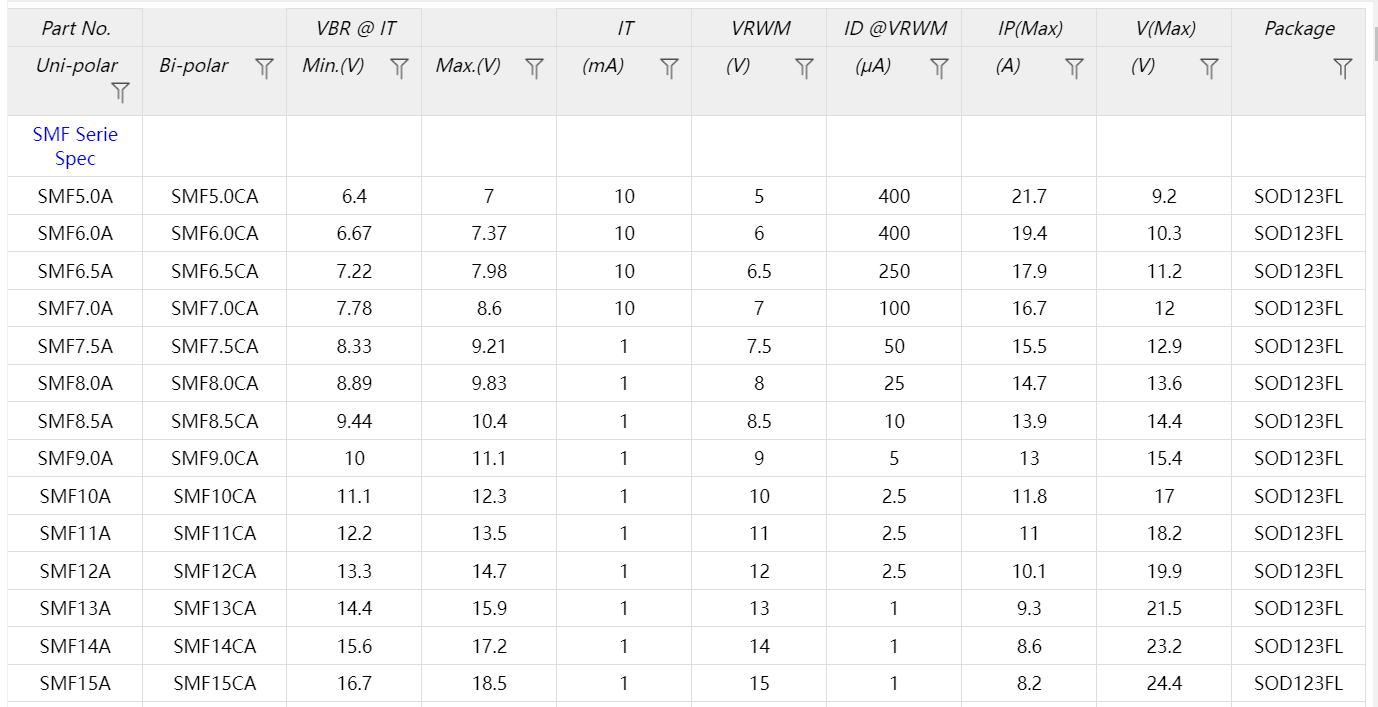Filter the Package column
This screenshot has width=1378, height=707.
(1343, 68)
